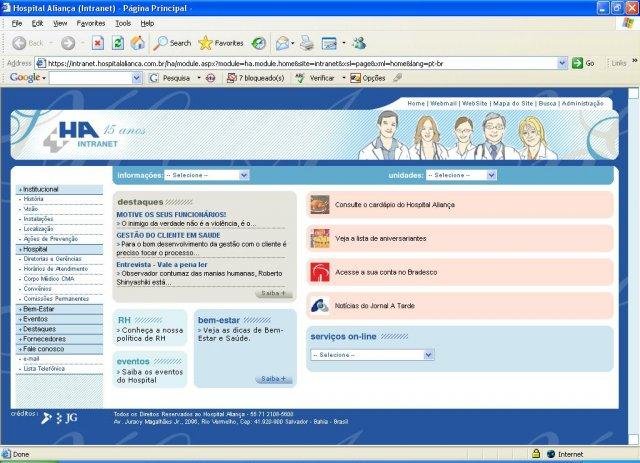
Task: Open the Mail button dropdown arrow
Action: (293, 43)
